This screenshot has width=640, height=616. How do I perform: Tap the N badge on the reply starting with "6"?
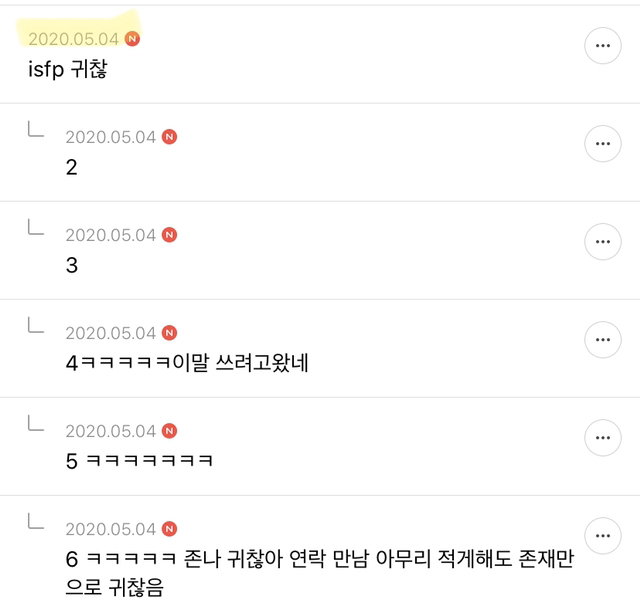(170, 529)
